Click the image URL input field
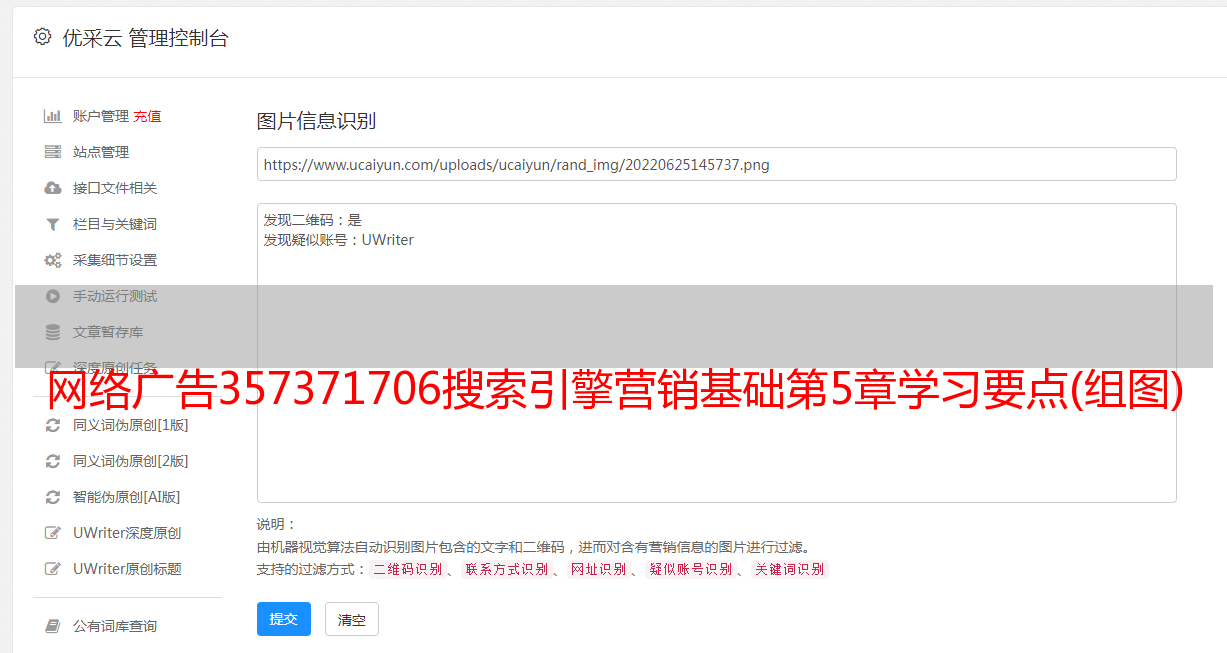Image resolution: width=1227 pixels, height=653 pixels. [716, 164]
